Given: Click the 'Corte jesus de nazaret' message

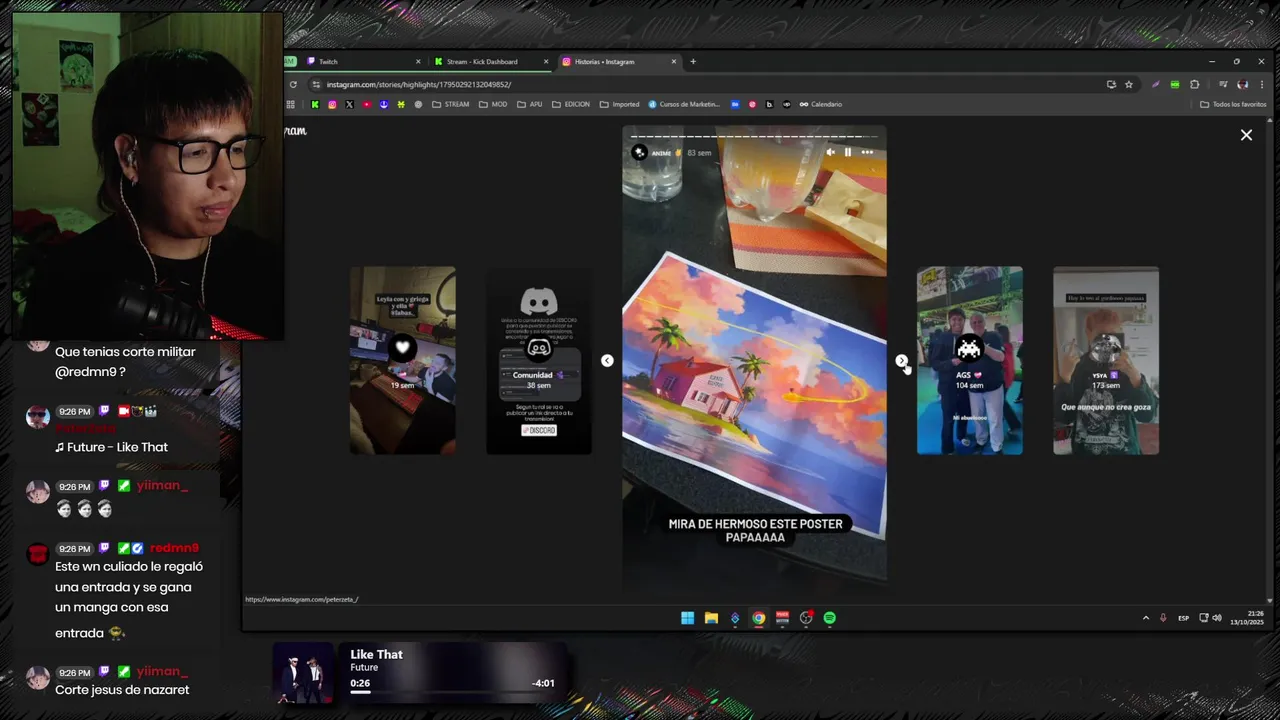Looking at the screenshot, I should tap(122, 690).
